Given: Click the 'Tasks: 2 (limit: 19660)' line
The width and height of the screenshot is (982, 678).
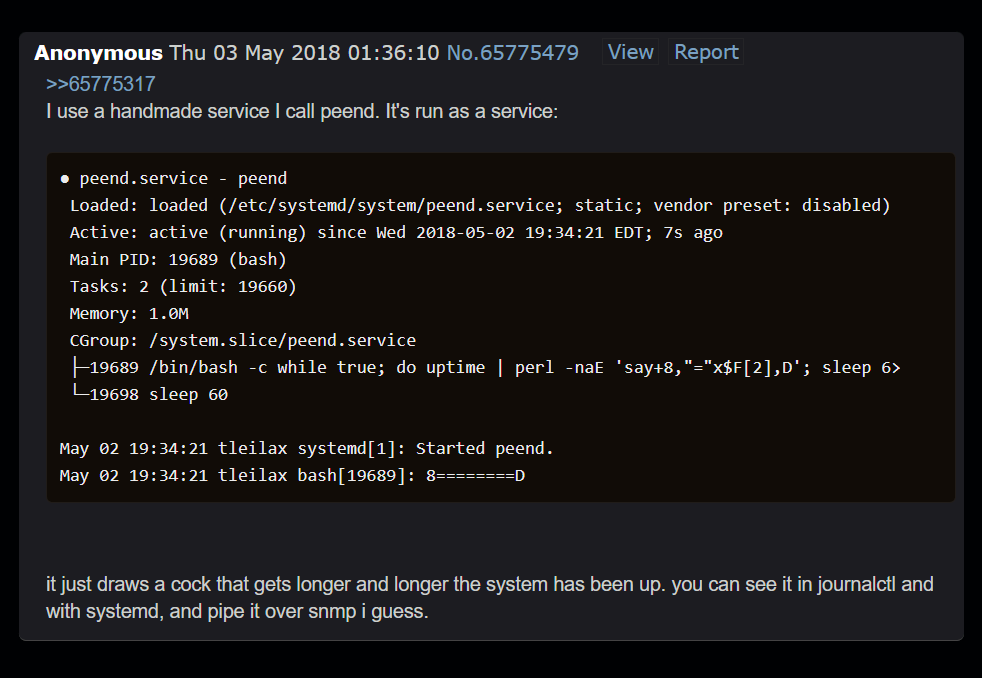Looking at the screenshot, I should pyautogui.click(x=183, y=286).
